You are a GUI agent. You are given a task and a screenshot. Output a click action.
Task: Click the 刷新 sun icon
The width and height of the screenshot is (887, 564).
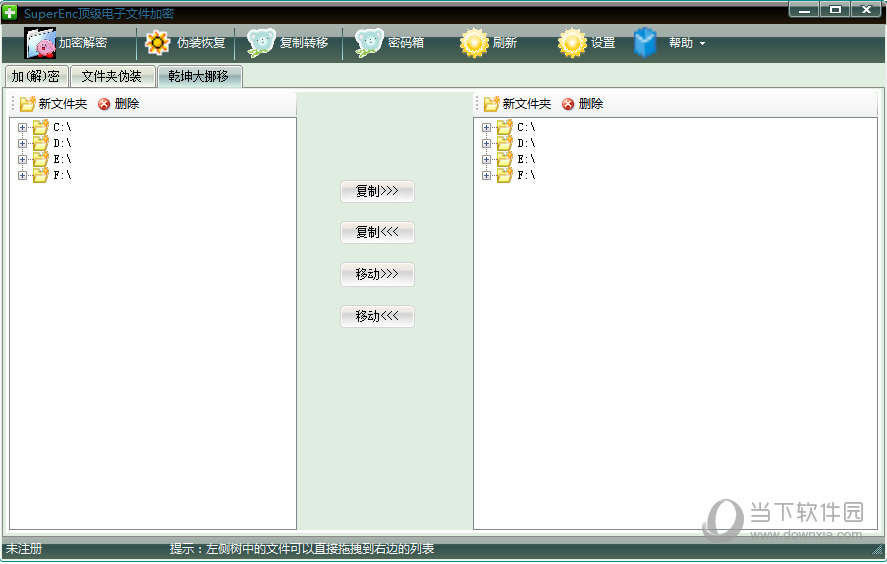click(x=474, y=43)
